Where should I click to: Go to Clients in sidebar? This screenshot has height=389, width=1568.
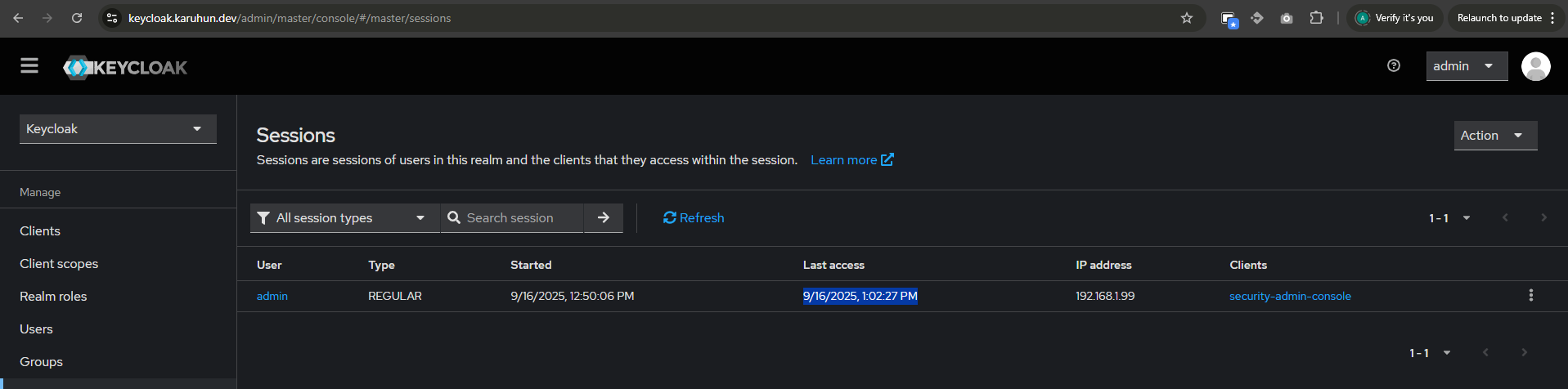[40, 231]
